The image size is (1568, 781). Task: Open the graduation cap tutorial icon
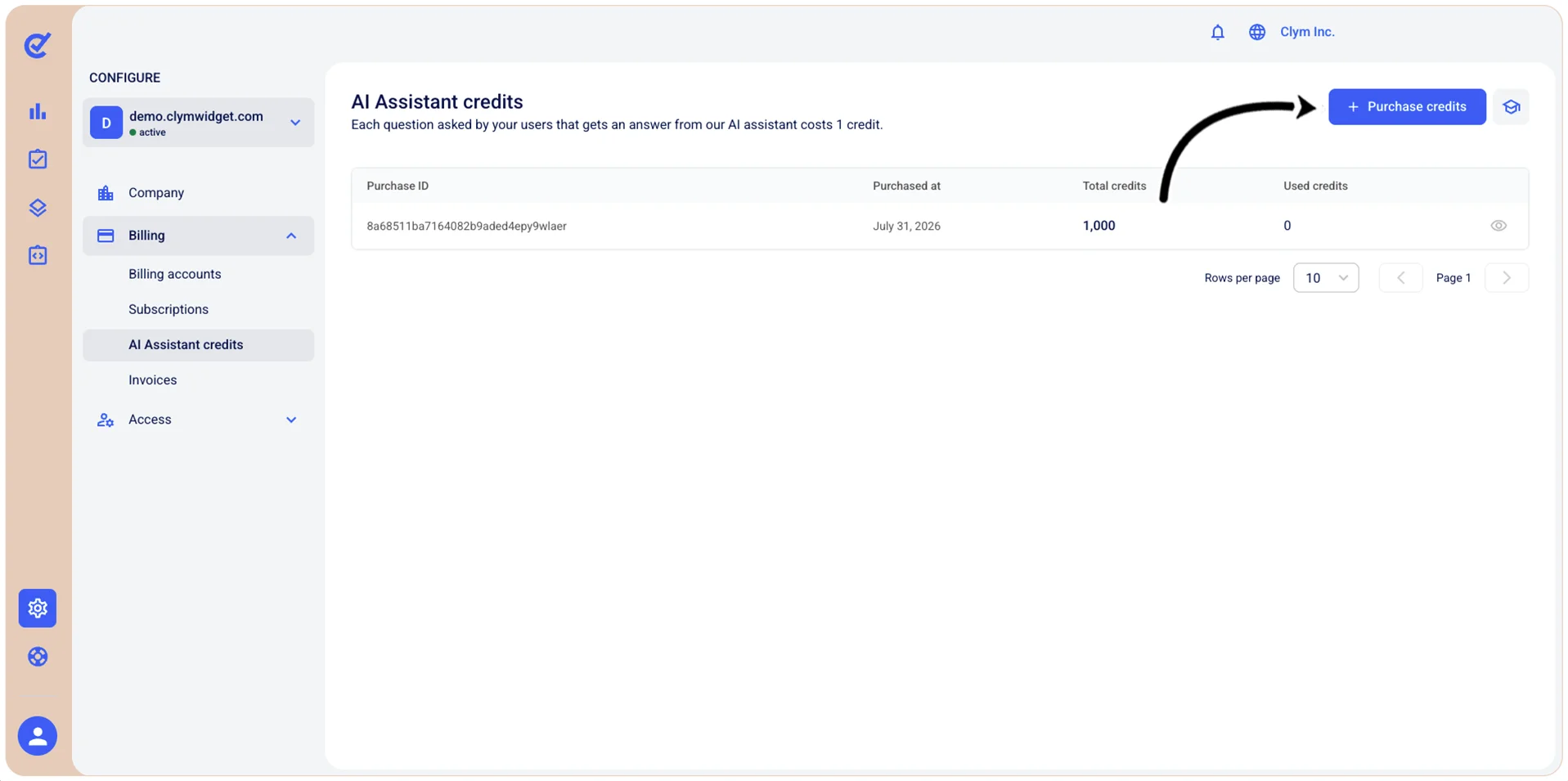(1511, 107)
